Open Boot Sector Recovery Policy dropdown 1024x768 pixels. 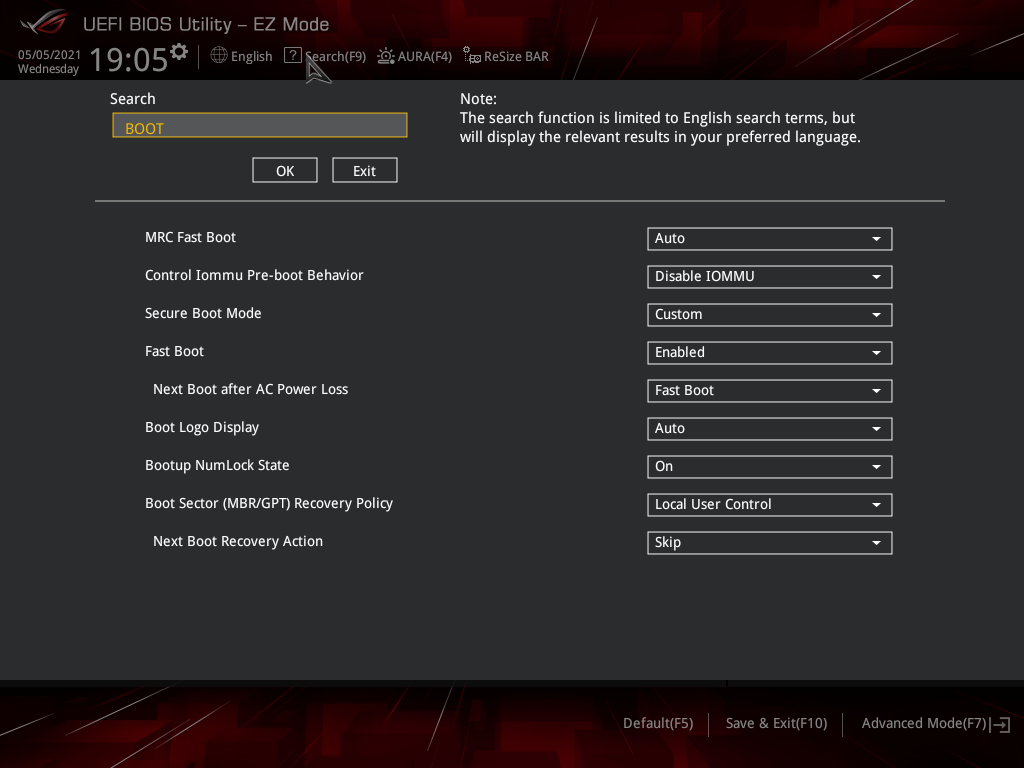click(x=769, y=504)
